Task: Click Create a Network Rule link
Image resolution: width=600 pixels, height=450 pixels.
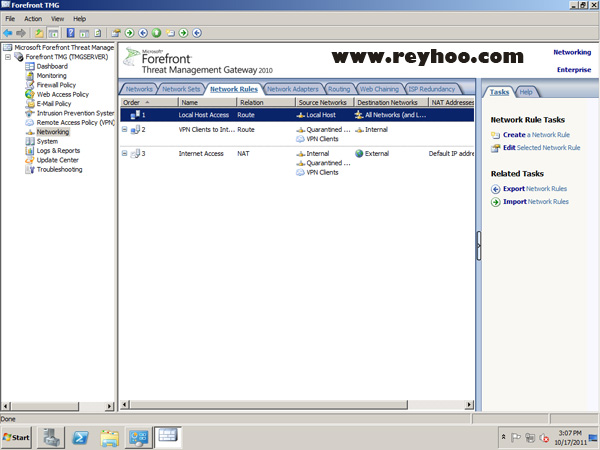Action: pyautogui.click(x=536, y=135)
